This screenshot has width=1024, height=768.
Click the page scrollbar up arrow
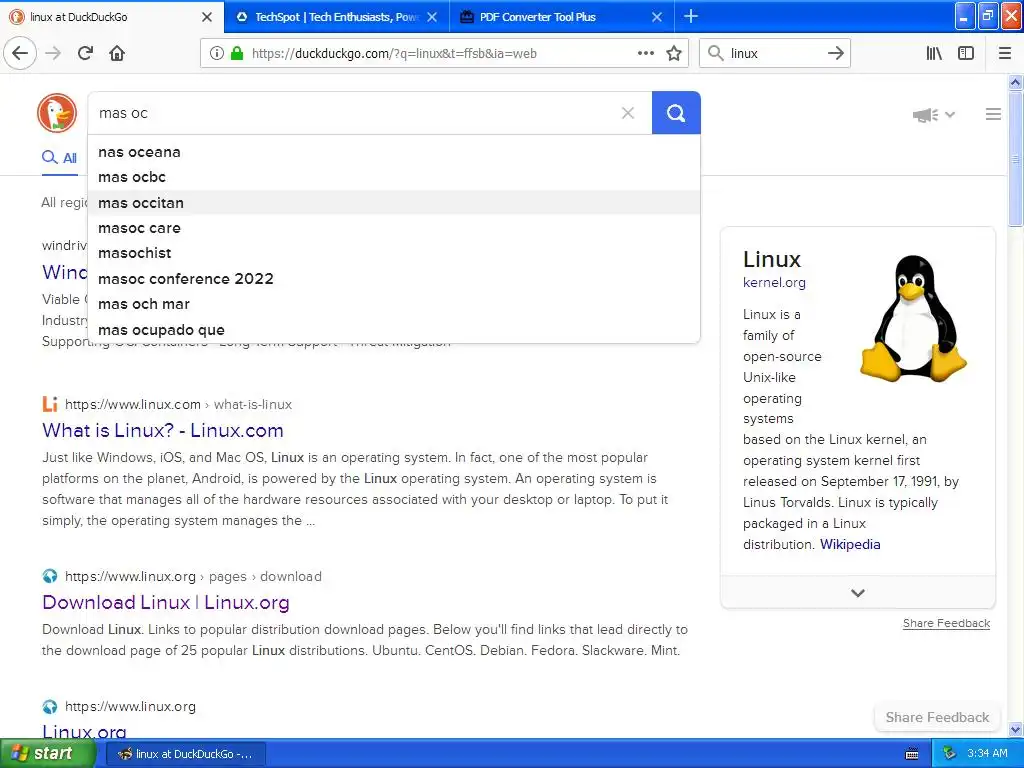[x=1015, y=82]
